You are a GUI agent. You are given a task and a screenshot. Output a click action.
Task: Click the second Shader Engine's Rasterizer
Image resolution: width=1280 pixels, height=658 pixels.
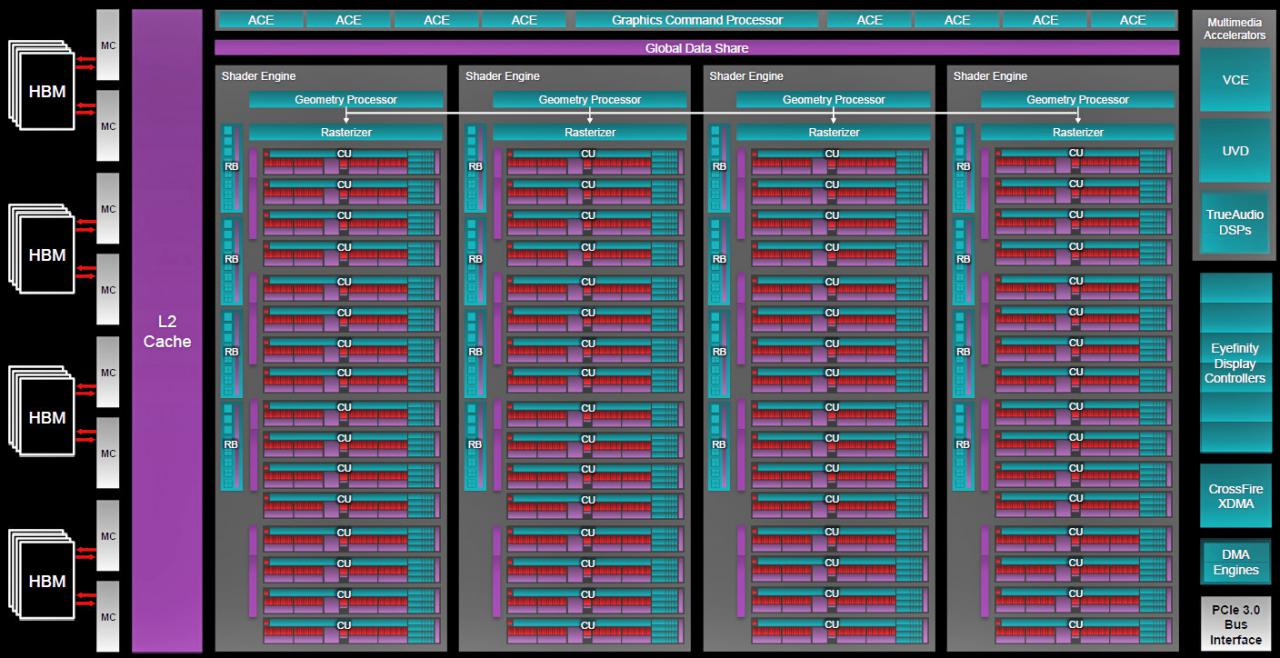[590, 132]
